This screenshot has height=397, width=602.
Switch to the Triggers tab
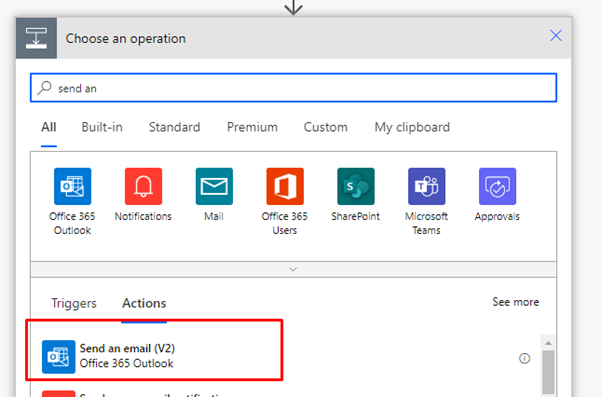(74, 303)
